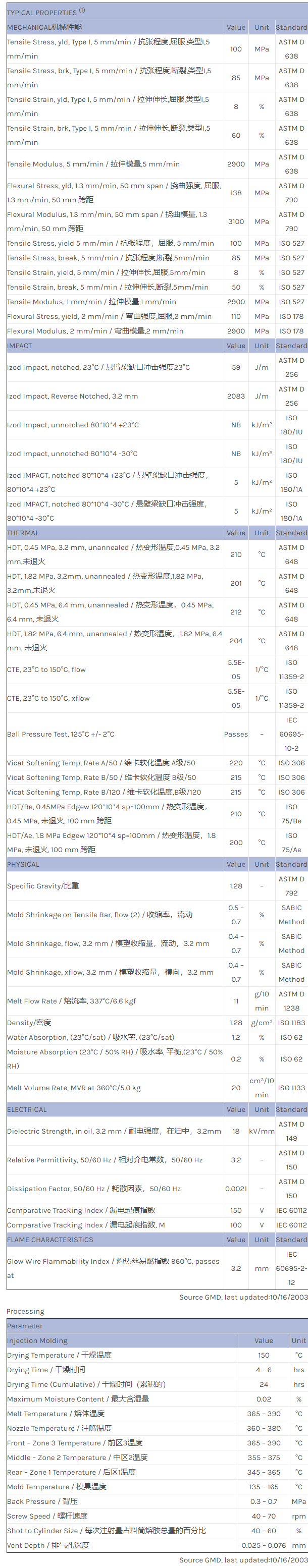Select the MECHANICAL section header

click(x=44, y=27)
